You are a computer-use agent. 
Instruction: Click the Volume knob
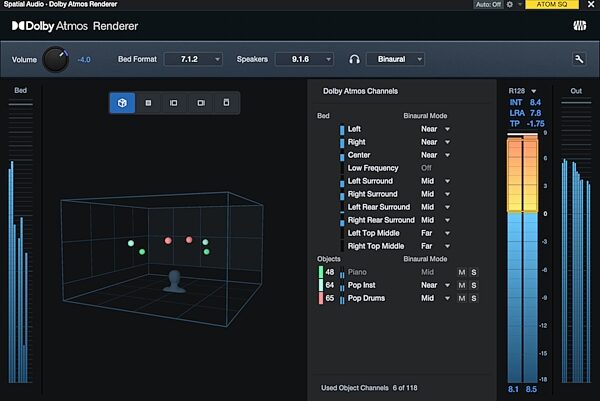coord(55,59)
